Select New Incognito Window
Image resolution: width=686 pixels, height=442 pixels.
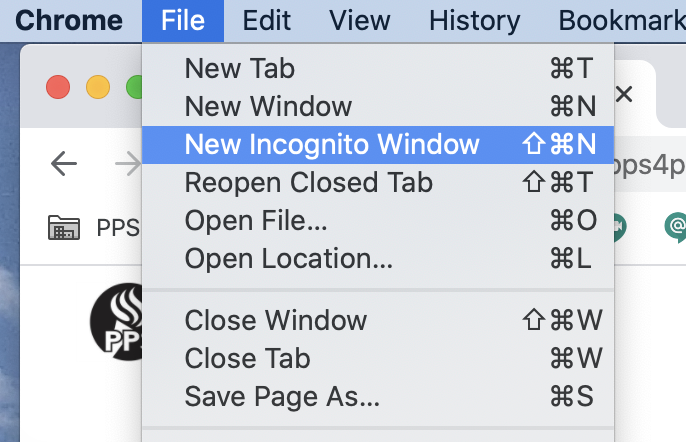pyautogui.click(x=378, y=145)
